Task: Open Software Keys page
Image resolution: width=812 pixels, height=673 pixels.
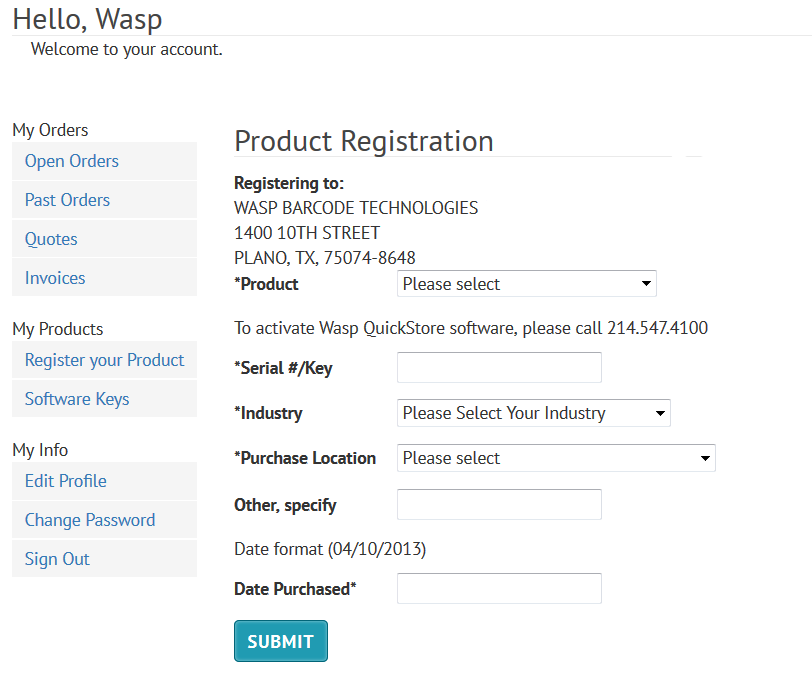Action: coord(77,399)
